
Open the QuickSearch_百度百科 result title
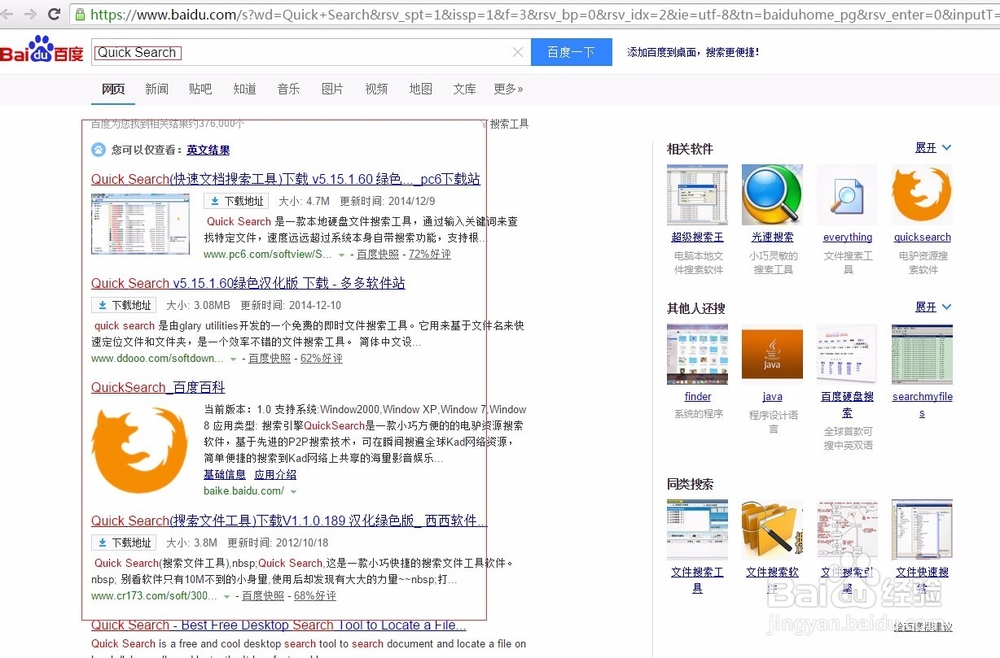[x=158, y=387]
